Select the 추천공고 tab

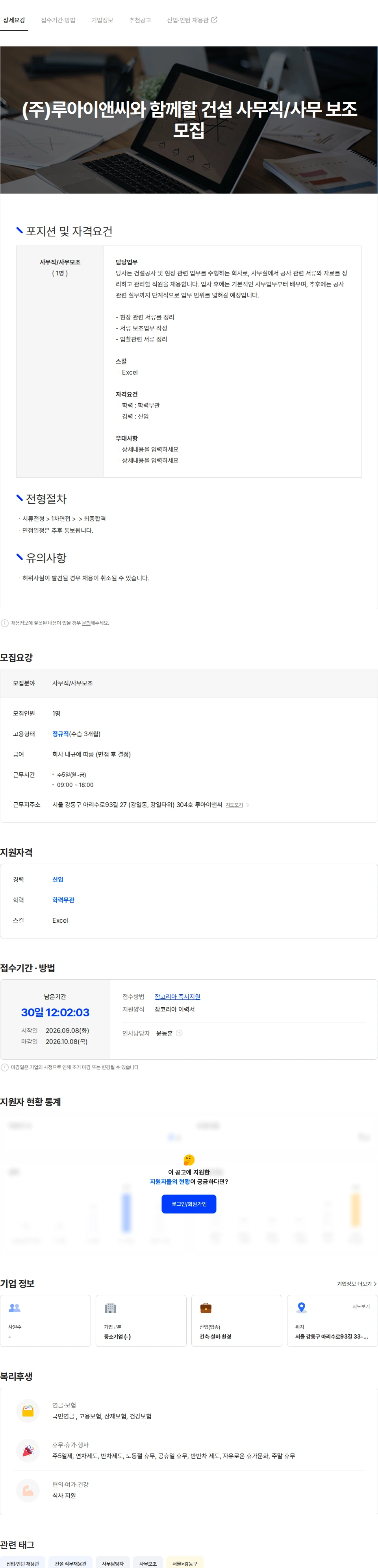tap(140, 20)
